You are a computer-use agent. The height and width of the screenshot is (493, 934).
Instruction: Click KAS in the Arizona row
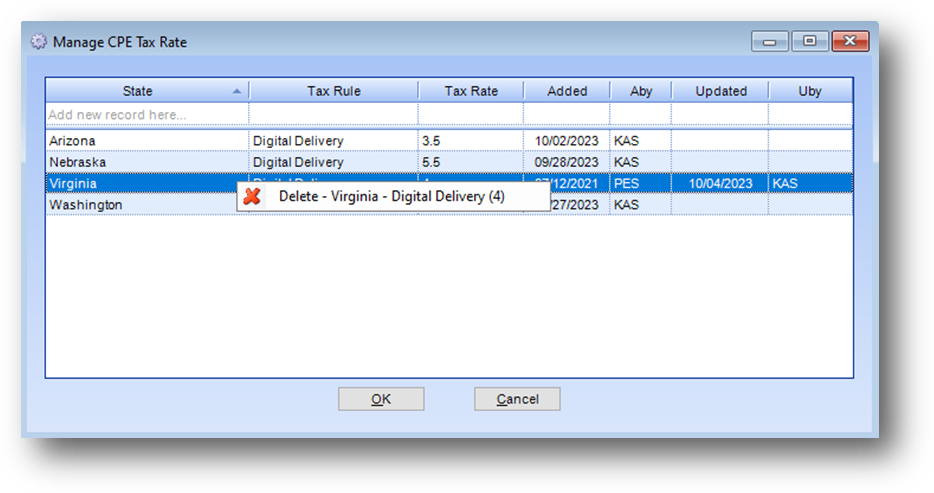tap(640, 141)
